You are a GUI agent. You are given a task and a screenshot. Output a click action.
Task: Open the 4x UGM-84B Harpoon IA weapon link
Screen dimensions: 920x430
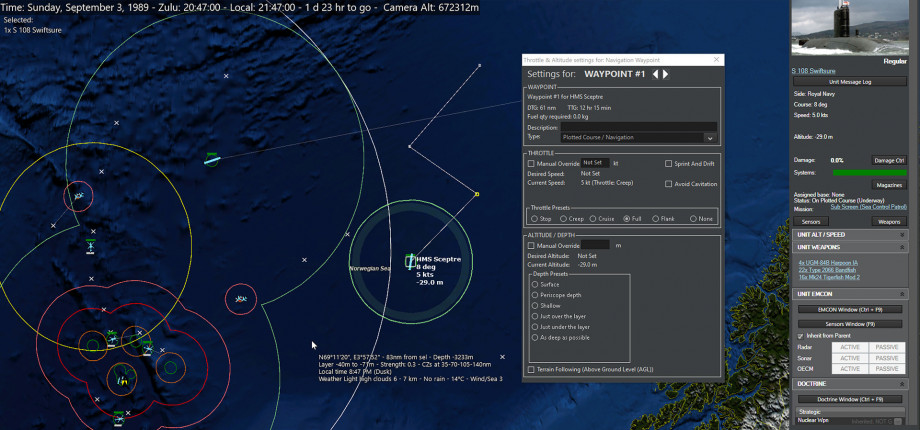point(828,263)
